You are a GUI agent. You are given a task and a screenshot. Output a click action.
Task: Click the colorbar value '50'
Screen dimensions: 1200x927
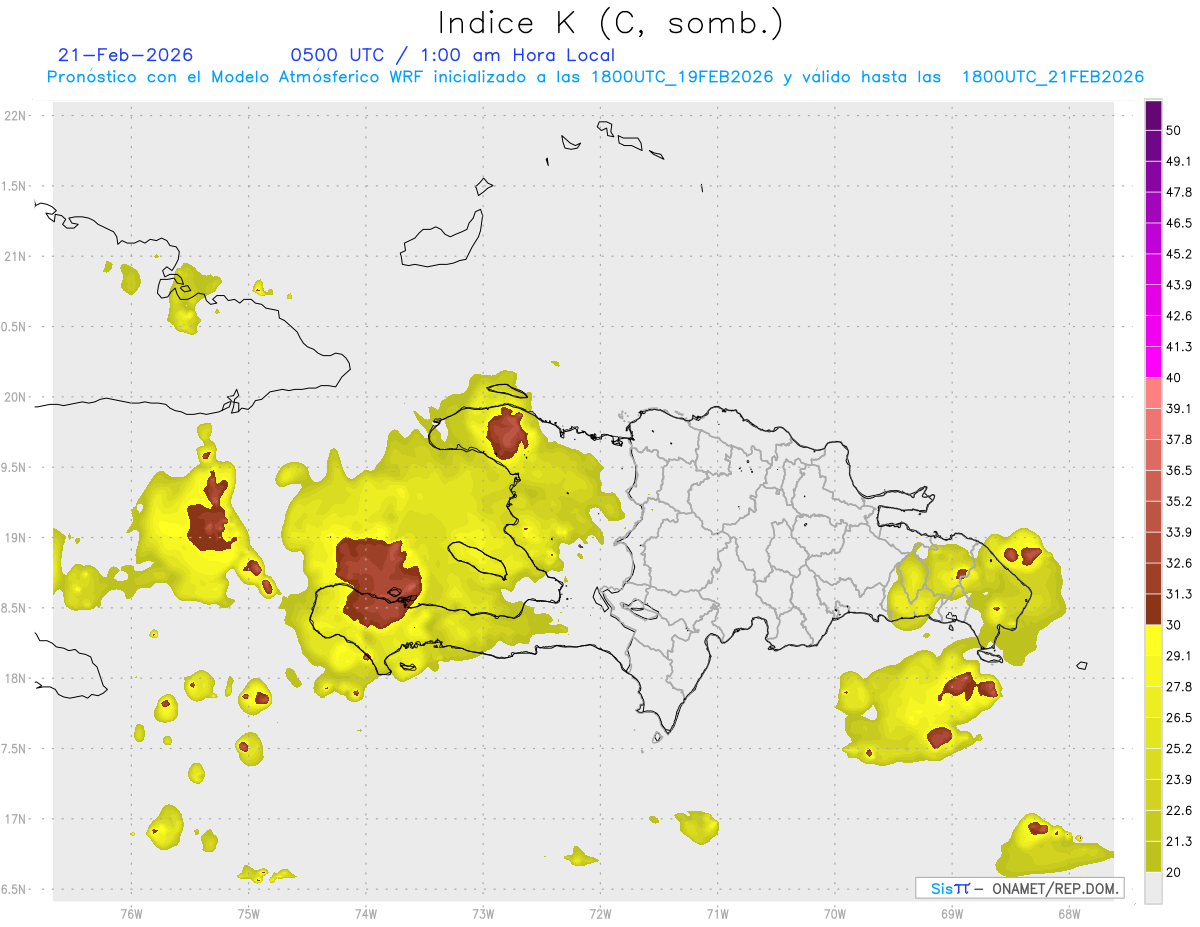pyautogui.click(x=1174, y=130)
